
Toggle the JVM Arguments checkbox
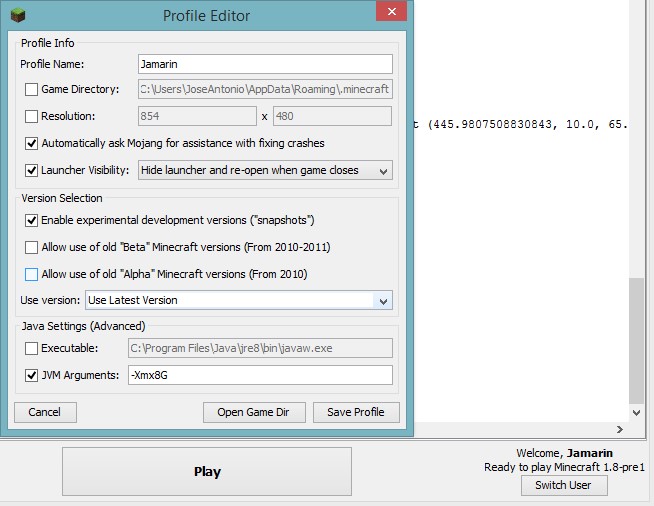point(31,375)
